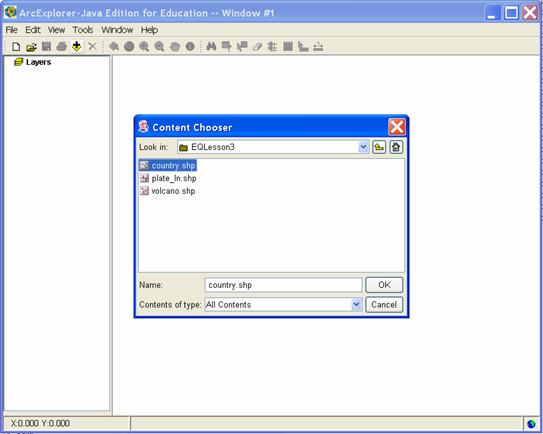Click the Cancel button
543x434 pixels.
384,304
